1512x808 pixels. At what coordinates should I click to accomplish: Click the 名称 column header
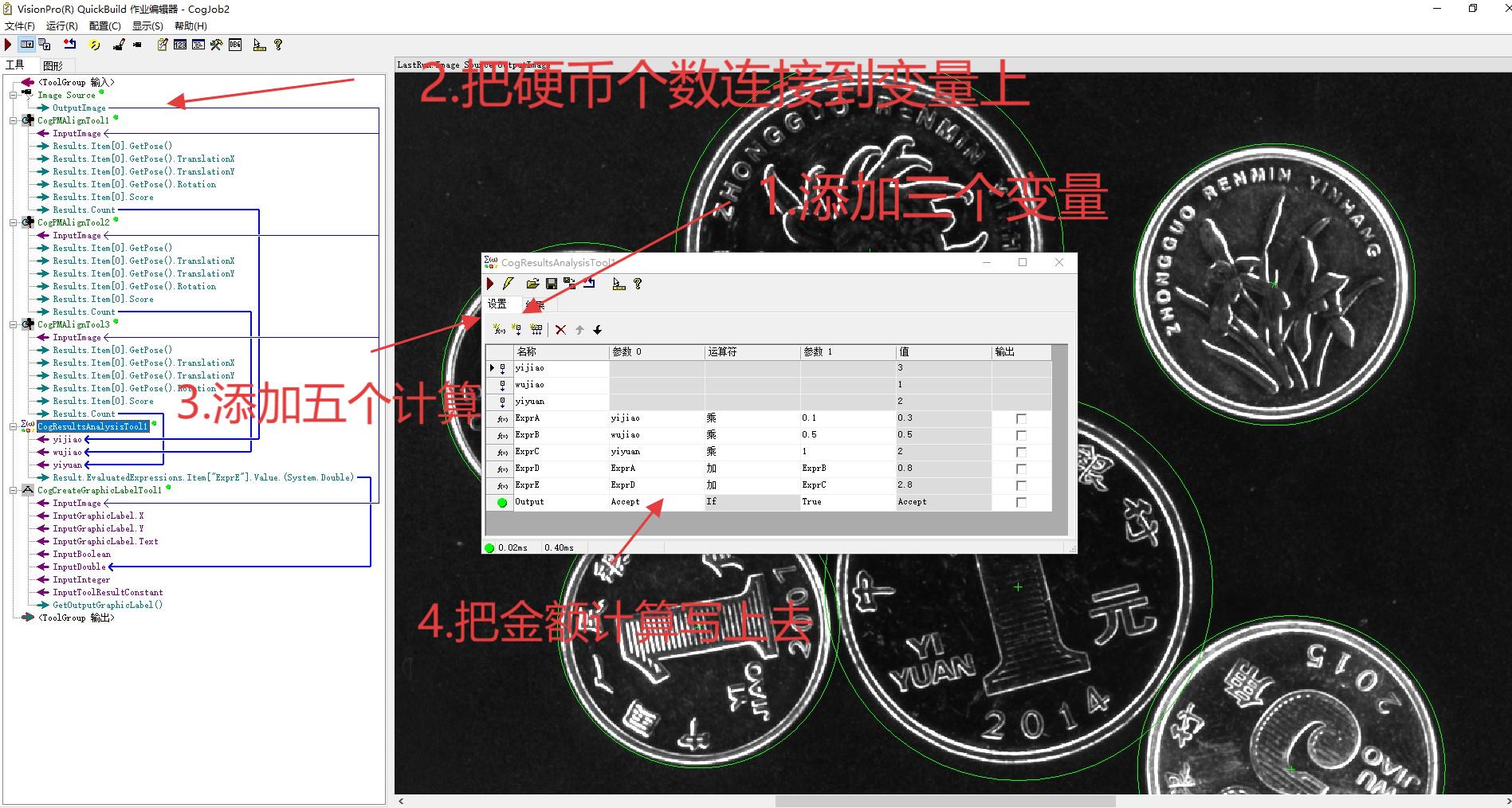561,351
